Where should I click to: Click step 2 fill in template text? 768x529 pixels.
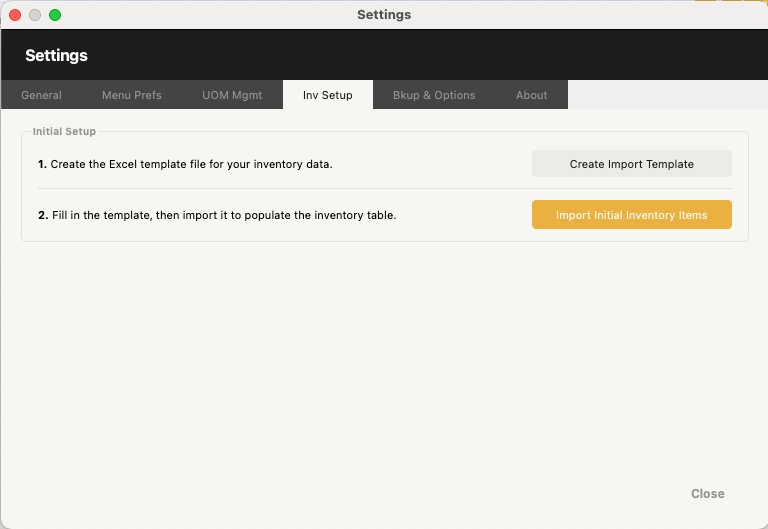coord(217,215)
